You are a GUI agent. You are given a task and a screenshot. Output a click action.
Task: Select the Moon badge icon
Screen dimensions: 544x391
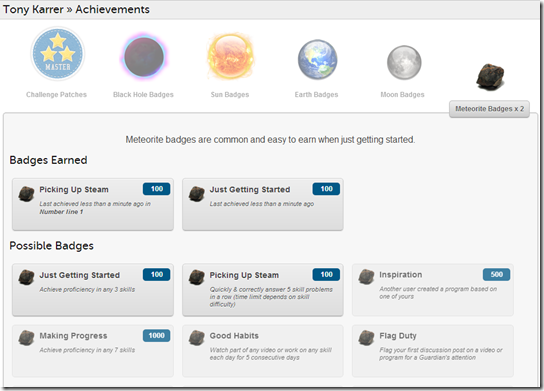pos(404,62)
